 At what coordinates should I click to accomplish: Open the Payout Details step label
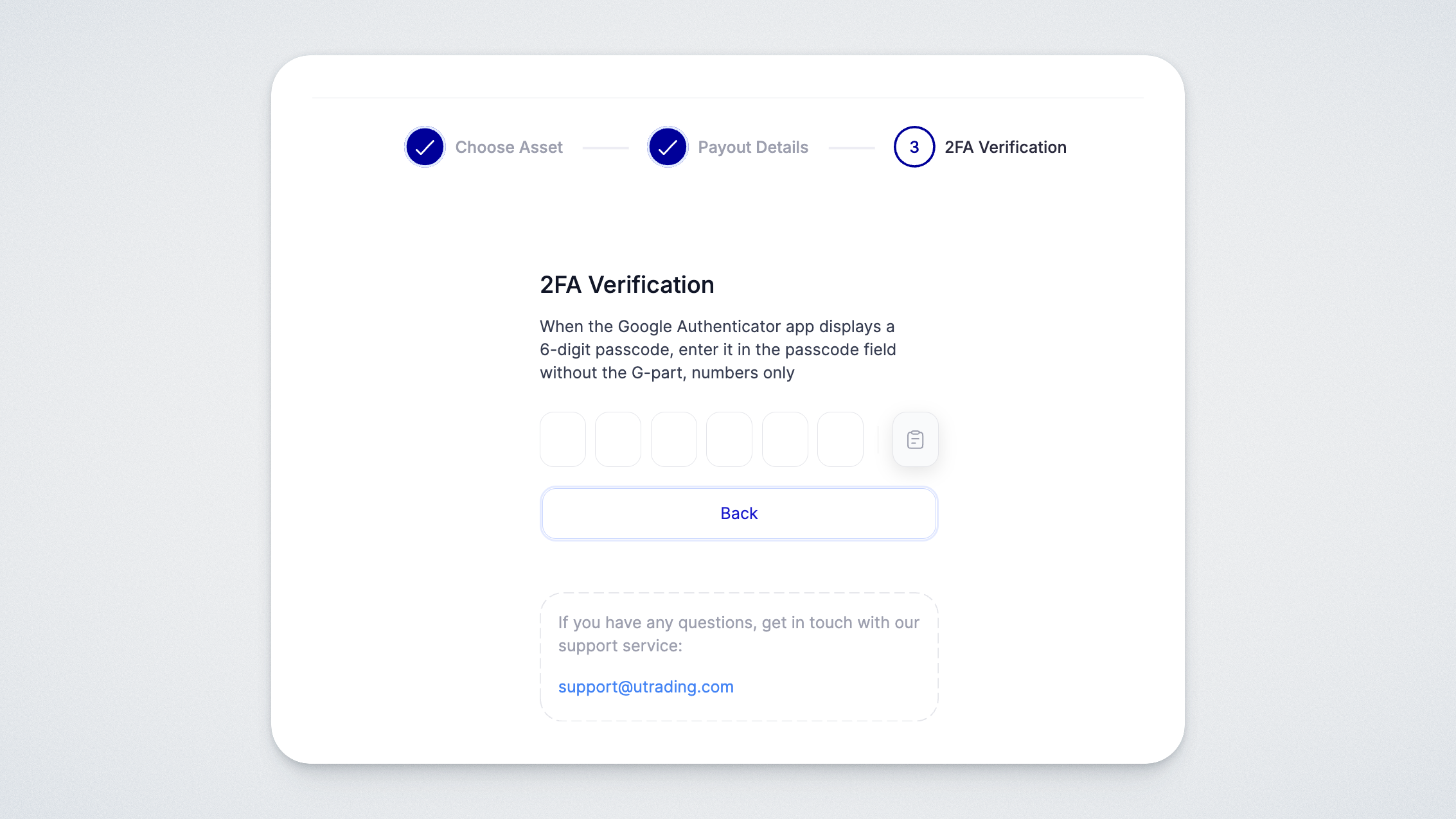(x=753, y=147)
